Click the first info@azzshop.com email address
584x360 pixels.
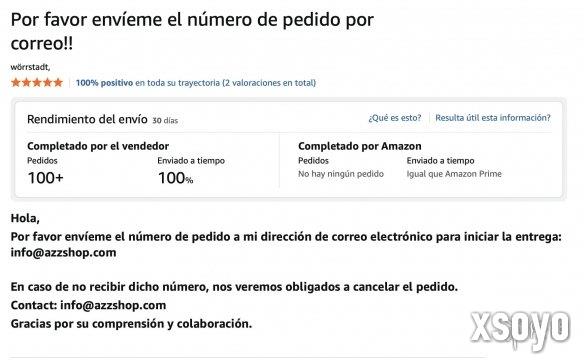click(x=63, y=252)
